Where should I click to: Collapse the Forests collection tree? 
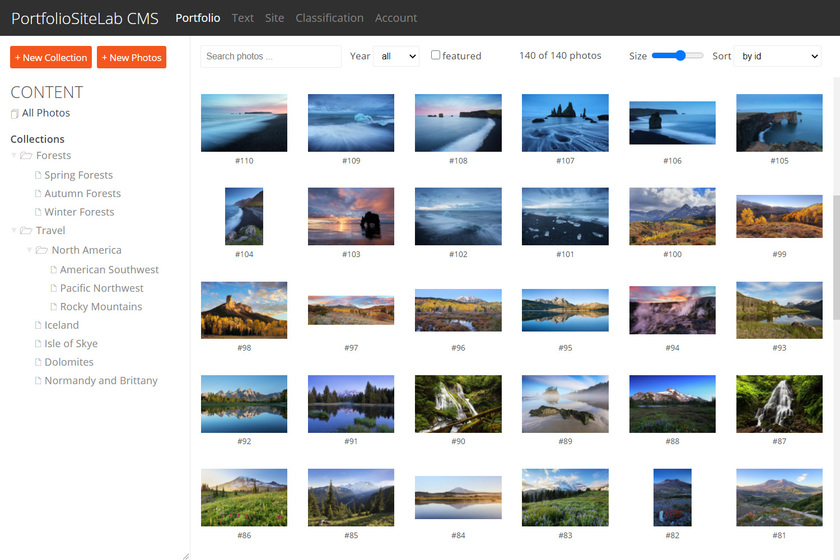(14, 156)
